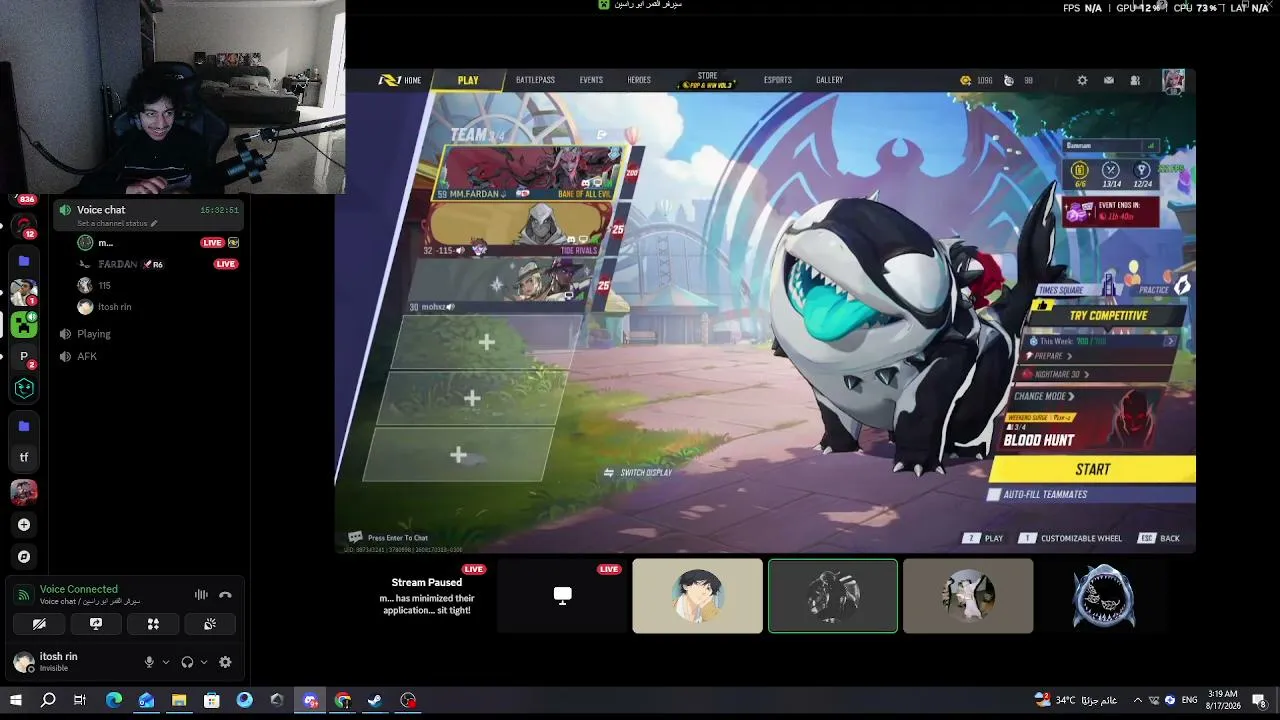Select the TIDE RIVALS team member card
Viewport: 1280px width, 720px height.
click(519, 229)
